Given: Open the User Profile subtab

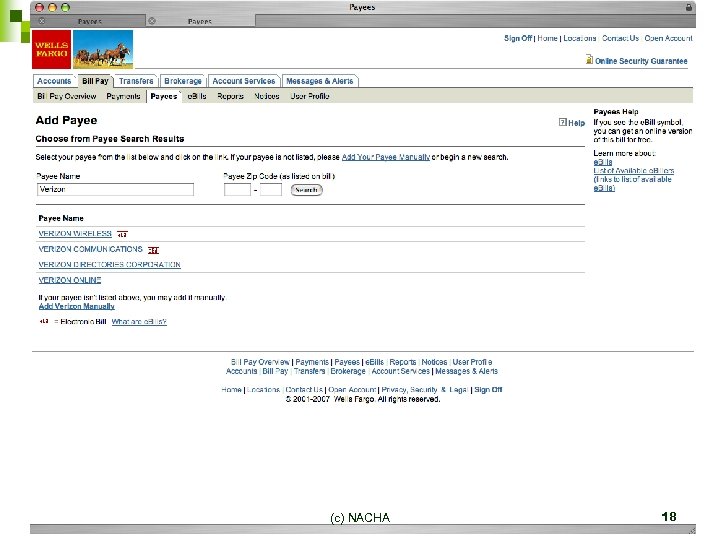Looking at the screenshot, I should pyautogui.click(x=310, y=96).
